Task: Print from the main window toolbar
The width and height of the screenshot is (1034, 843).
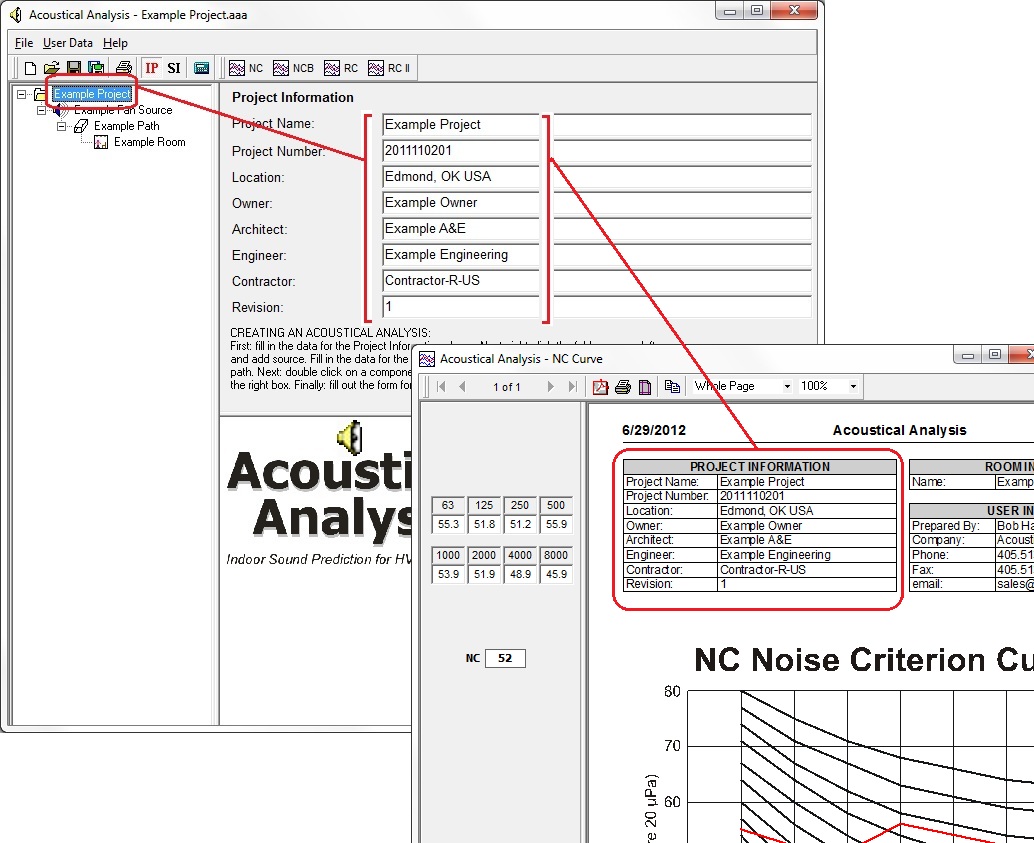Action: (x=123, y=68)
